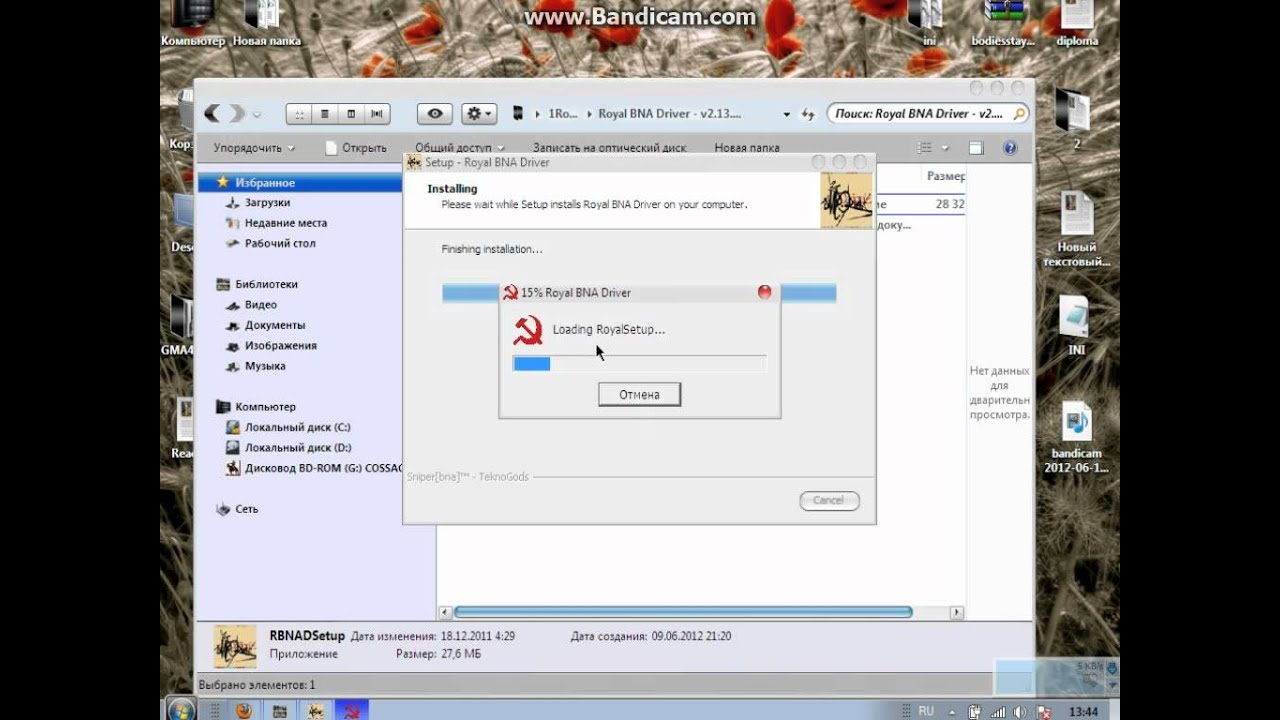
Task: Click Отмена in Loading RoyalSetup dialog
Action: 639,394
